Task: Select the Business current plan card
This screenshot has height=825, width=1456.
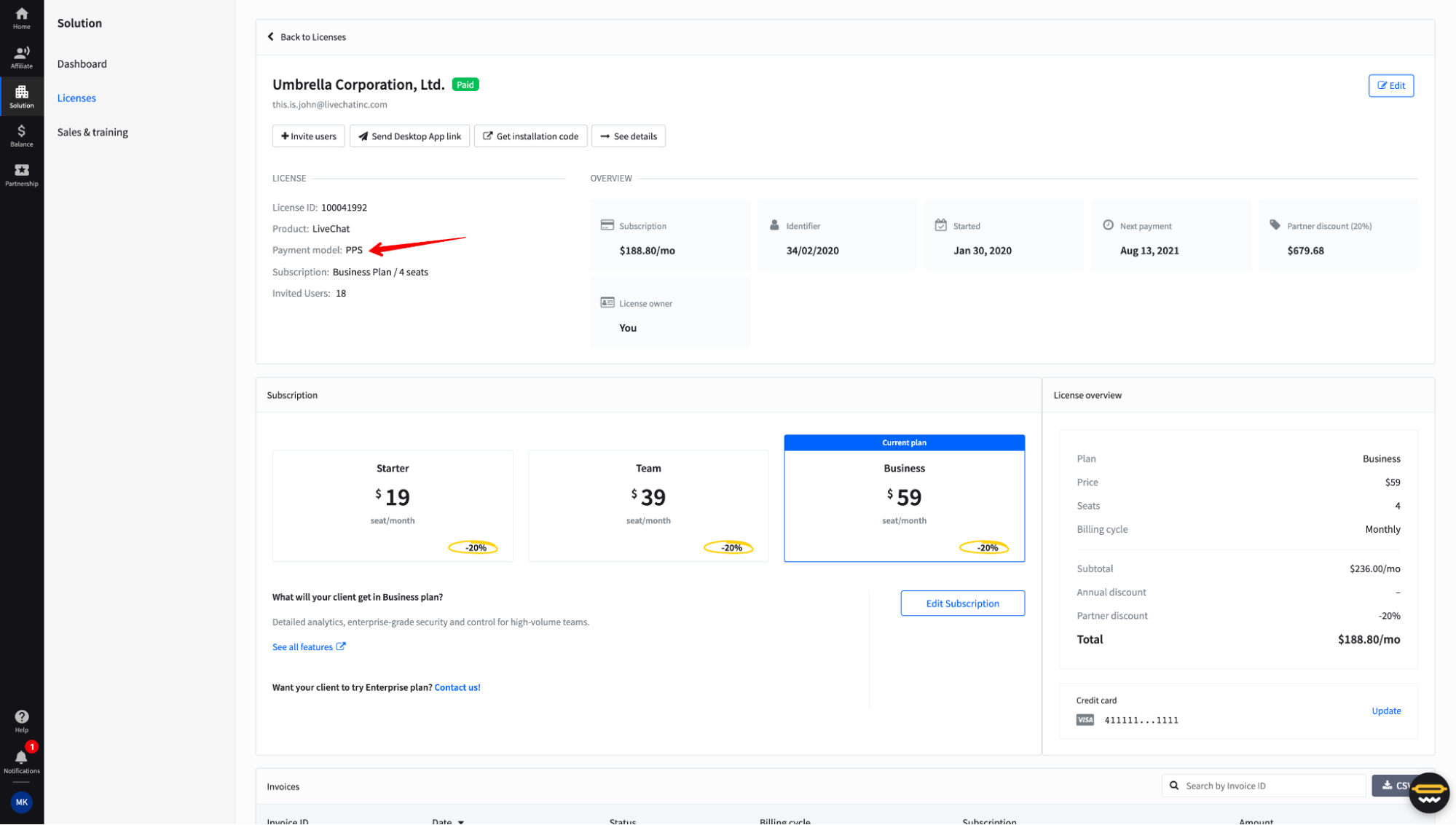Action: 904,498
